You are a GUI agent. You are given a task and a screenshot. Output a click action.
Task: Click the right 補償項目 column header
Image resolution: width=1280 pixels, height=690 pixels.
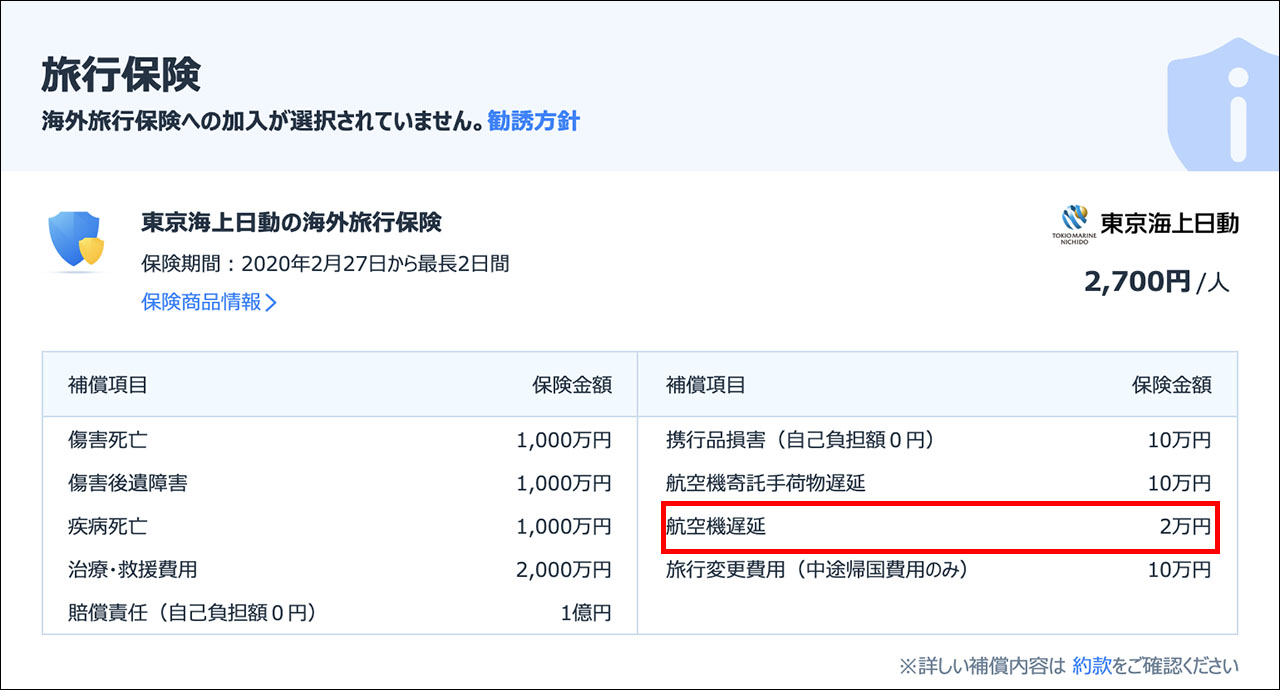706,385
